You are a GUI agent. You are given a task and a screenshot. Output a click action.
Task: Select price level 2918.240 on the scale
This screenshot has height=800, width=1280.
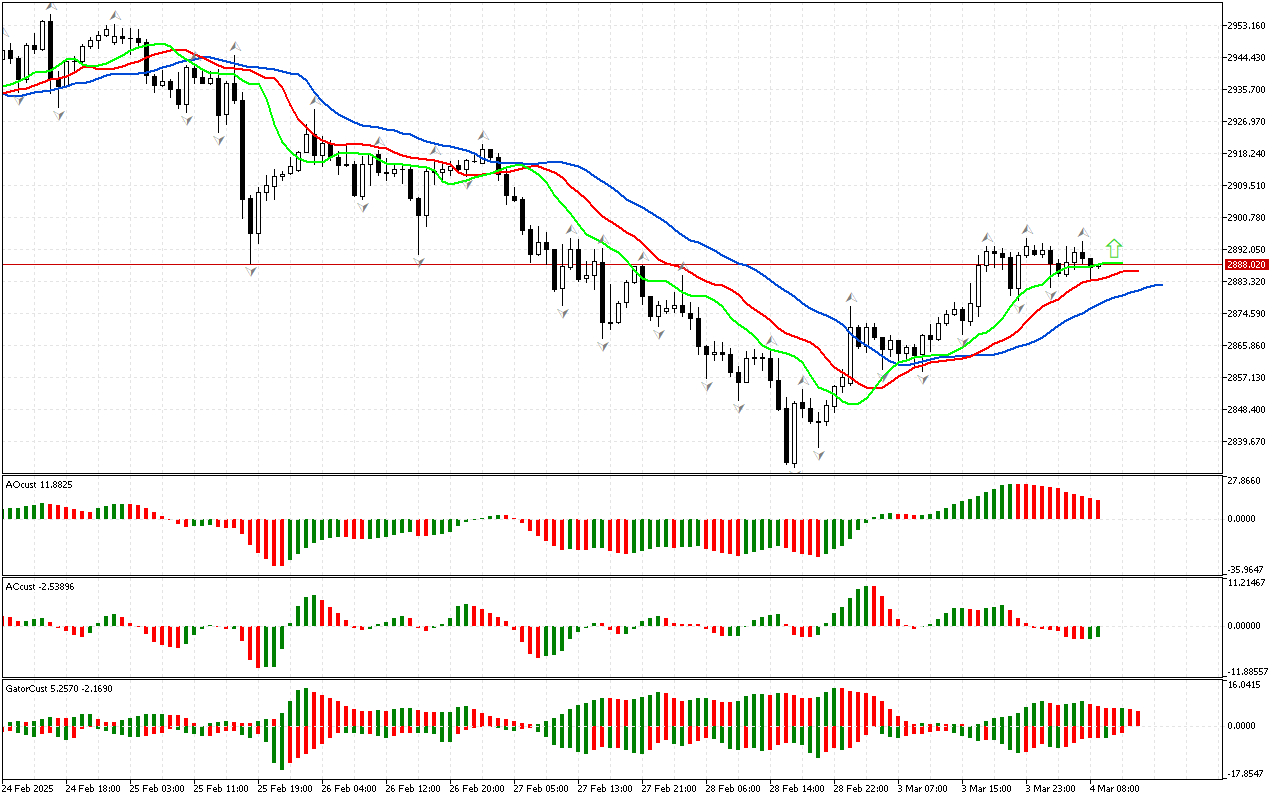1248,154
